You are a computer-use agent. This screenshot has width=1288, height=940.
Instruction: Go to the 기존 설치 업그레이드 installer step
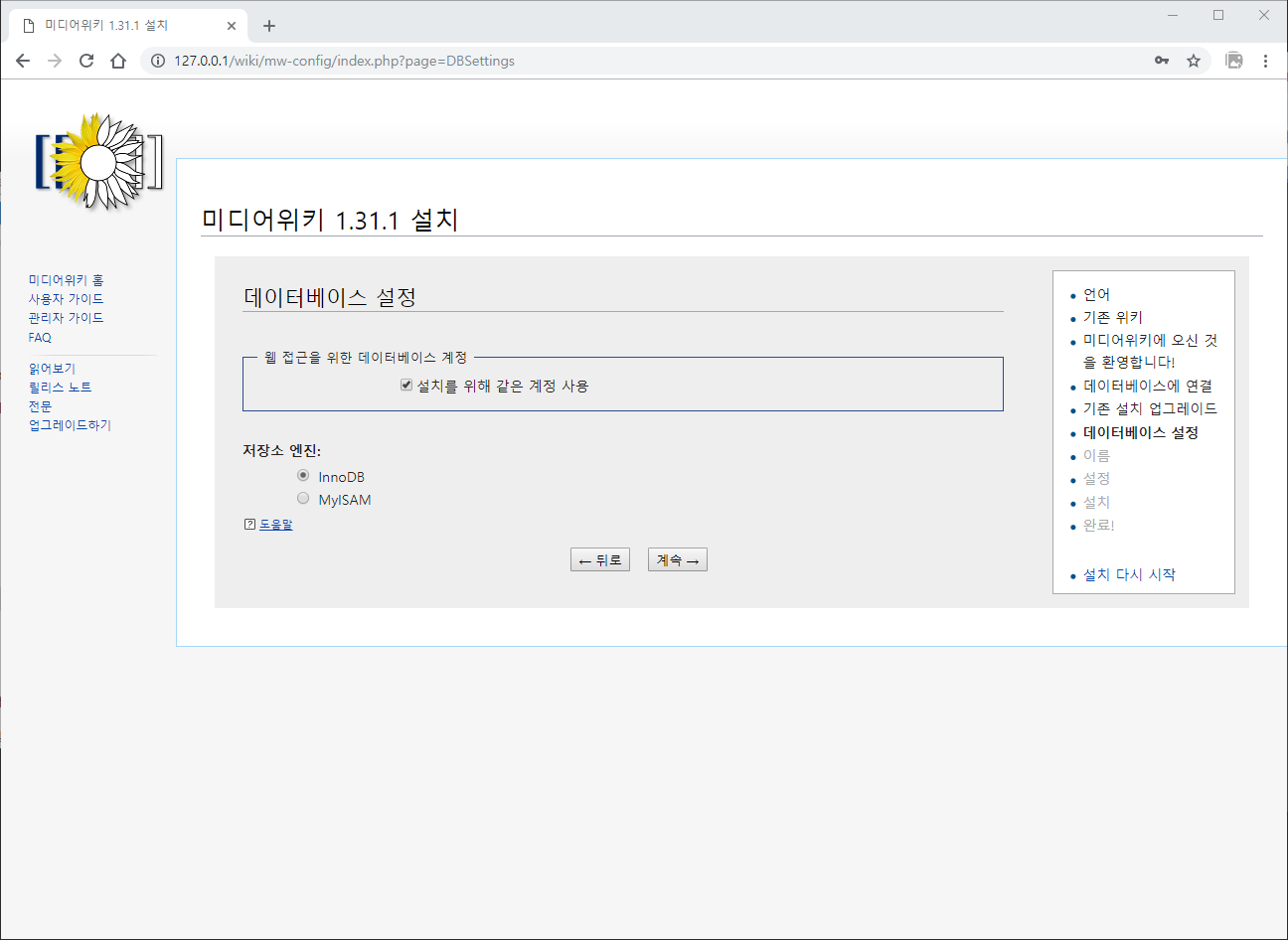tap(1150, 408)
